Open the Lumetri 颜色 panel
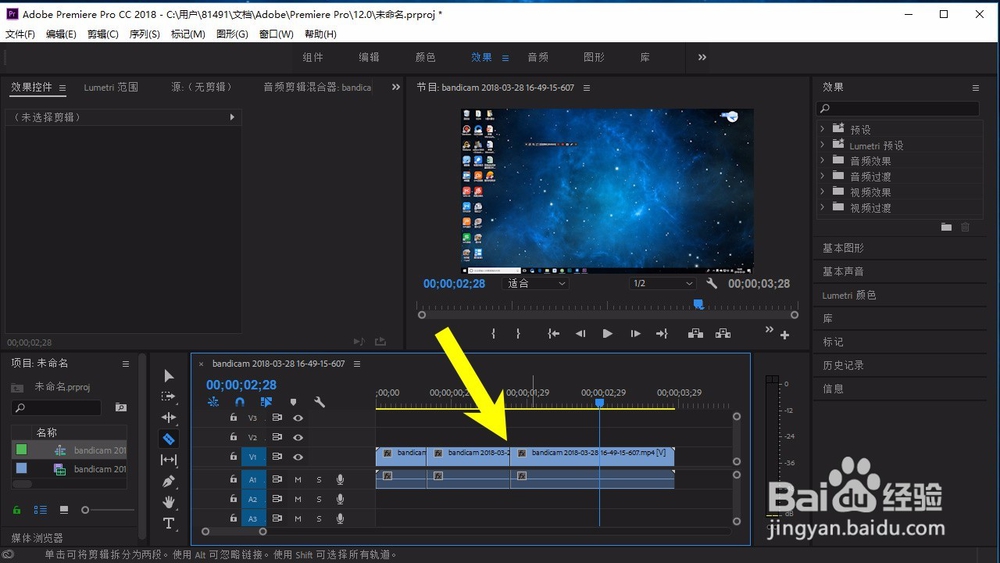Screen dimensions: 1000x563 coord(849,295)
